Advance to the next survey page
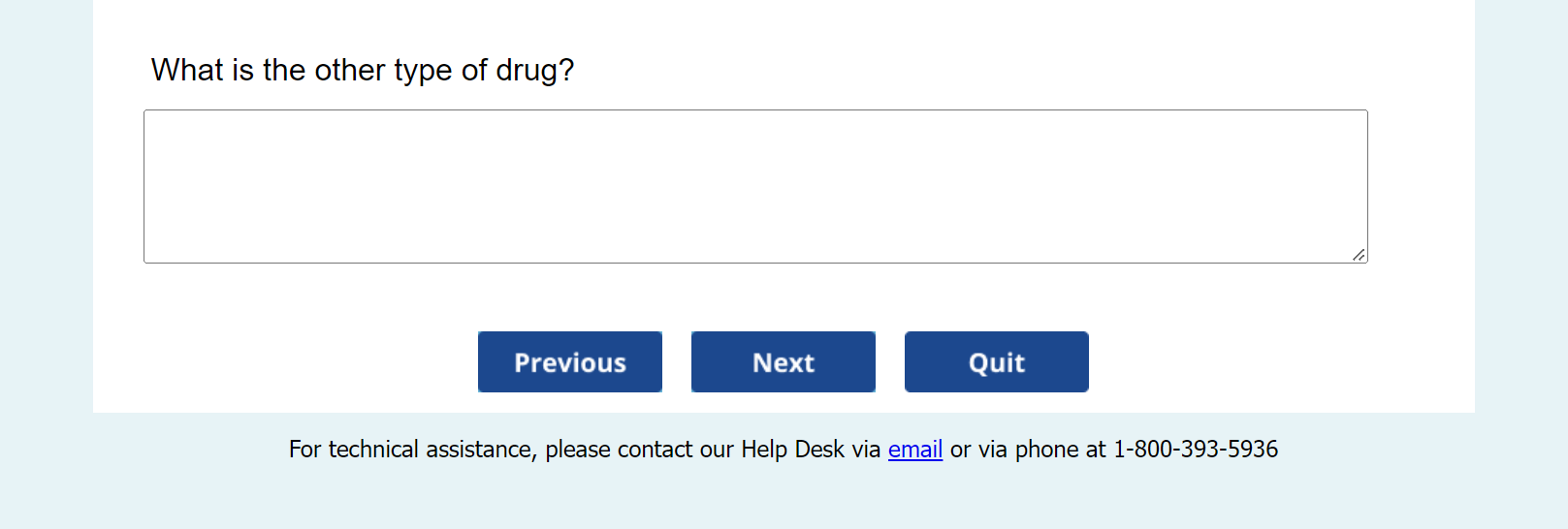Screen dimensions: 1568x529 point(783,362)
